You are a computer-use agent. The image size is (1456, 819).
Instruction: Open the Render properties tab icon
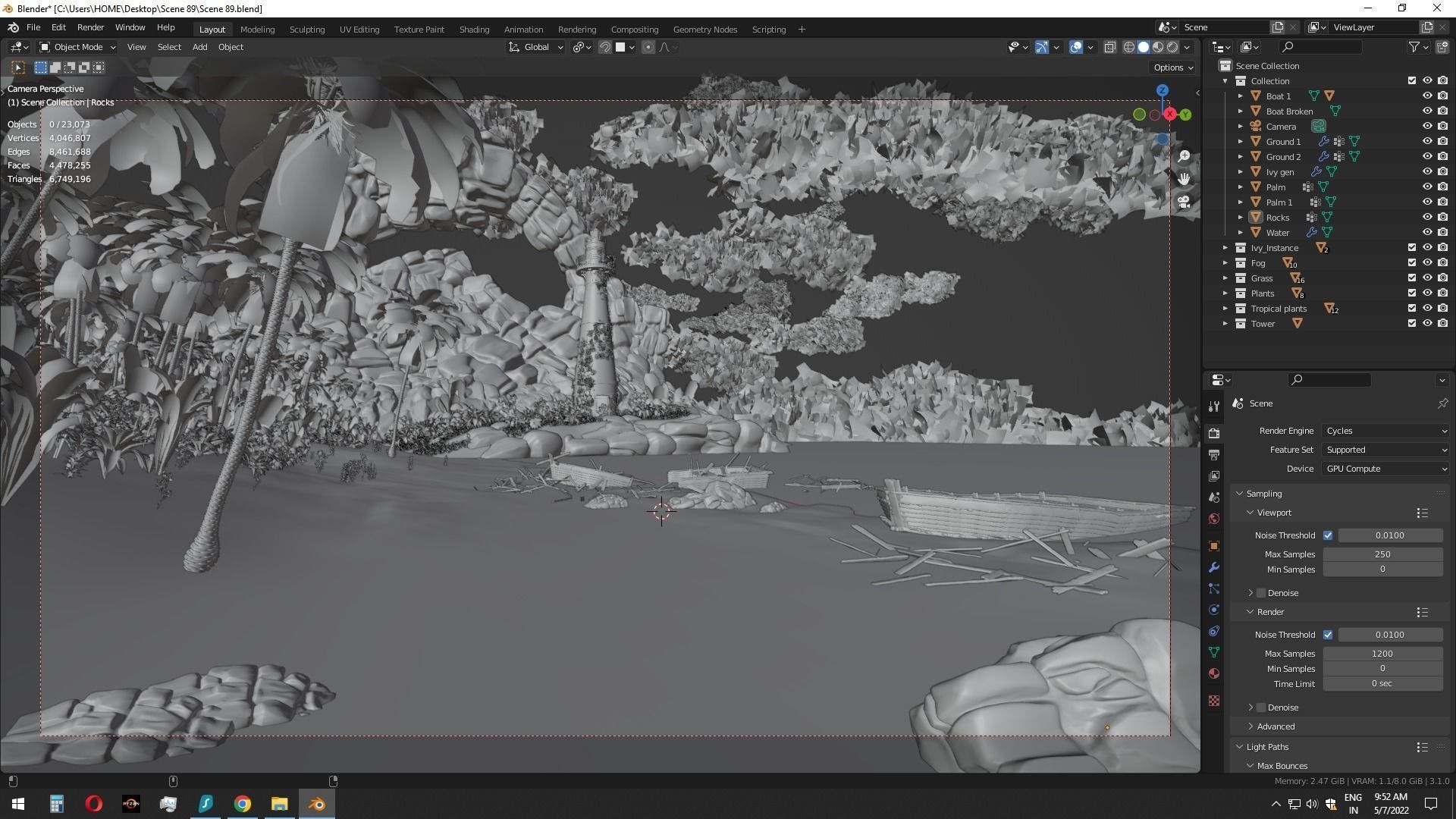click(1214, 434)
